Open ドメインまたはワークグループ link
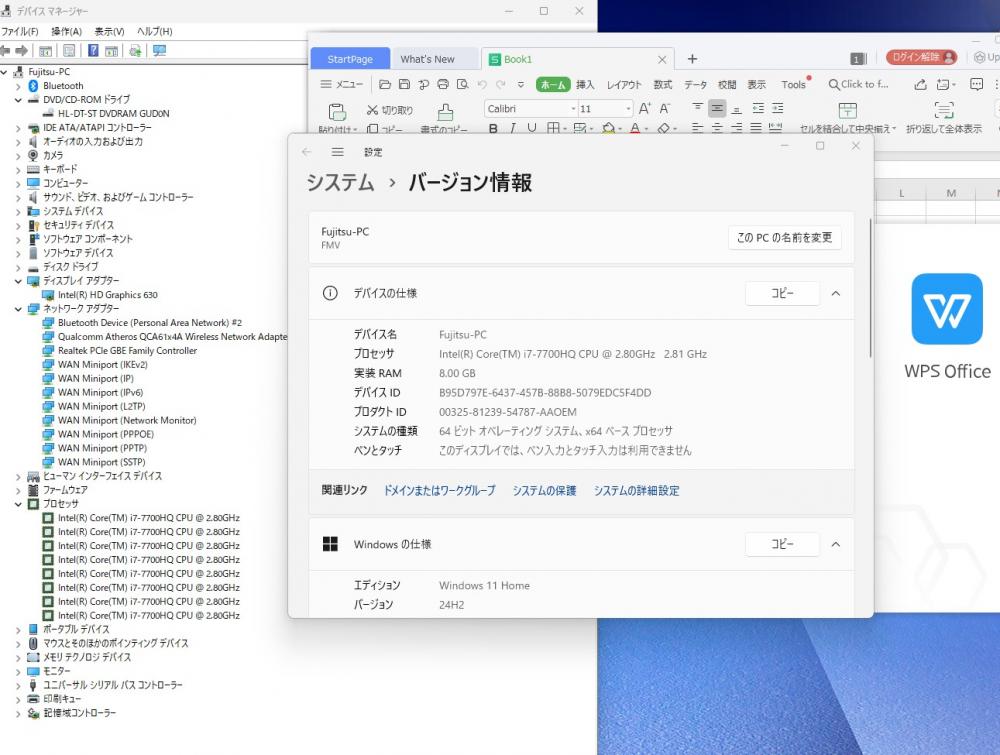 (439, 490)
